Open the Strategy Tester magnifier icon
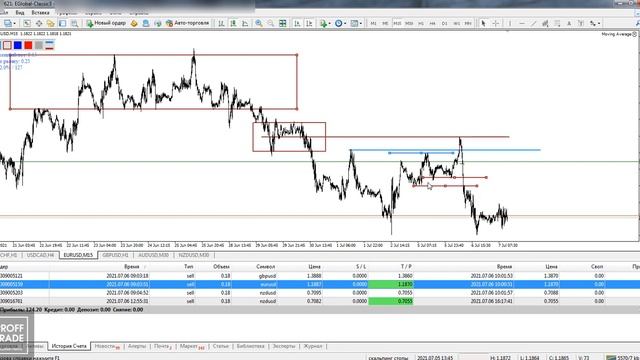Image resolution: width=640 pixels, height=360 pixels. pyautogui.click(x=74, y=23)
